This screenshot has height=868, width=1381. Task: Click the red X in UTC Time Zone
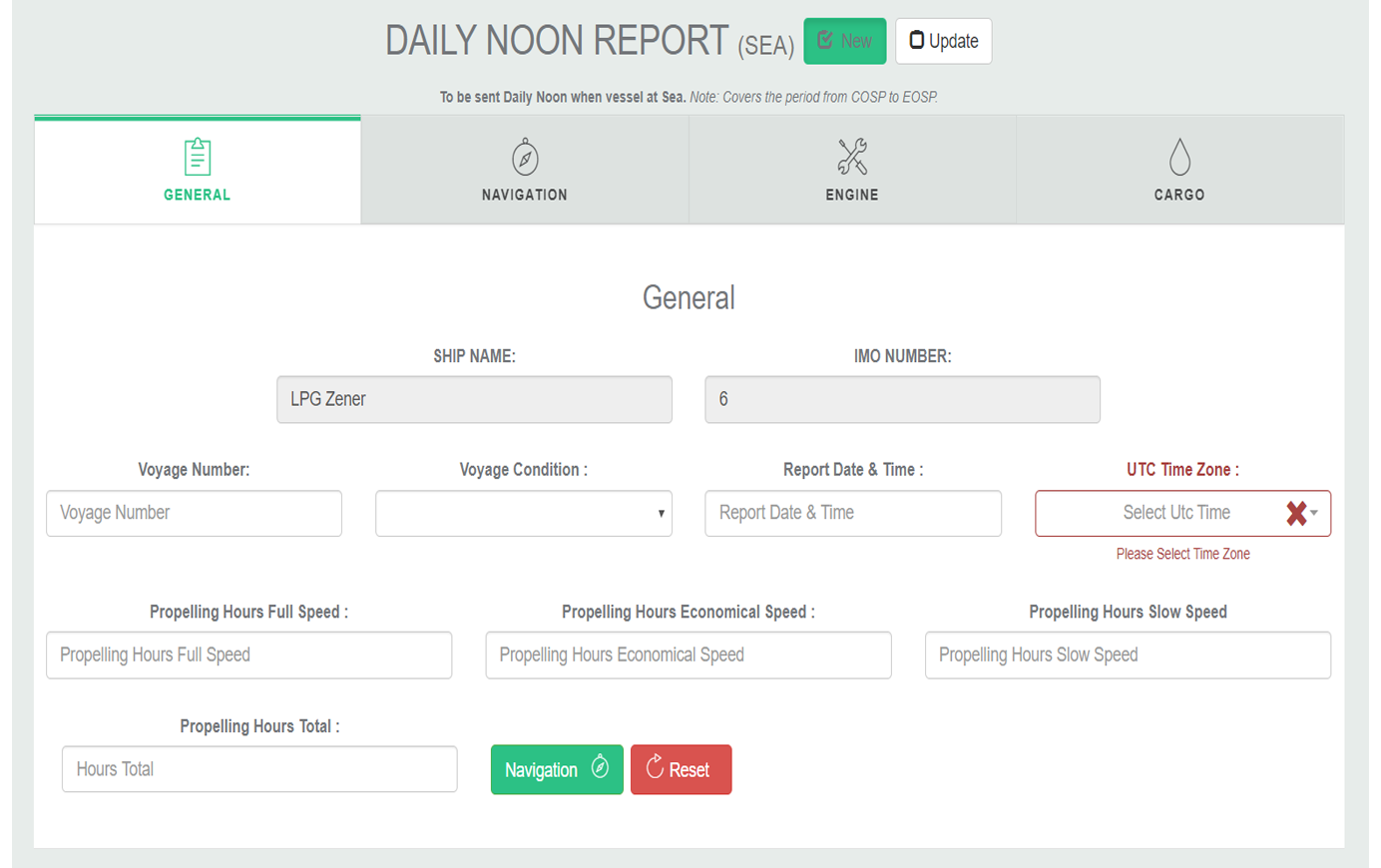click(1296, 513)
